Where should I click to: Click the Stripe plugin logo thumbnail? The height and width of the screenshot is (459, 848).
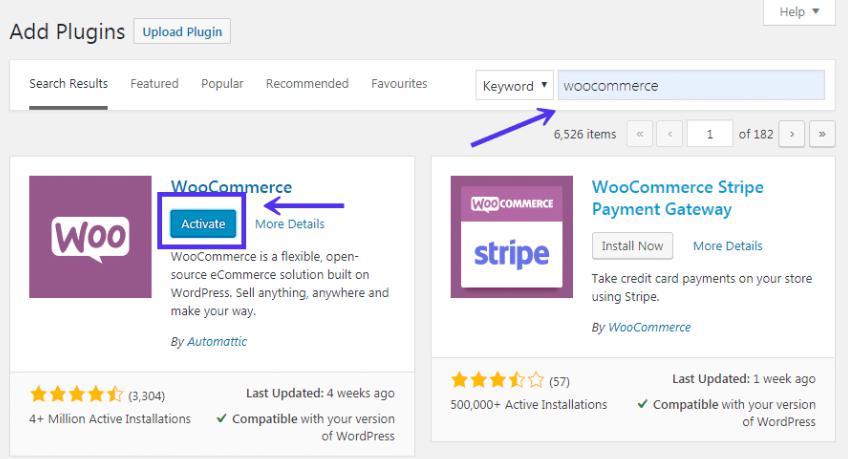click(x=512, y=237)
